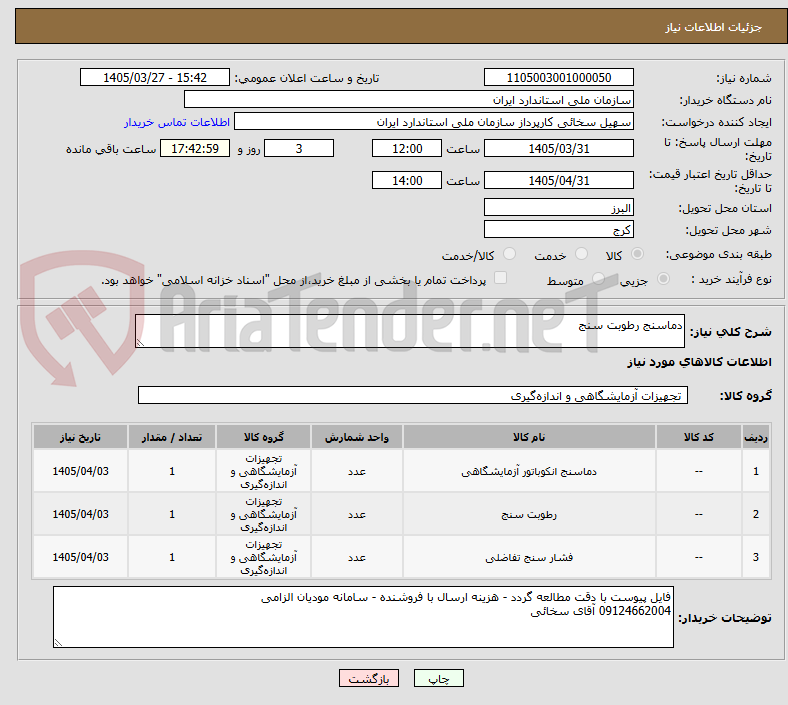Screen dimensions: 788x705
Task: Select the جزیی purchase type radio
Action: pyautogui.click(x=663, y=279)
